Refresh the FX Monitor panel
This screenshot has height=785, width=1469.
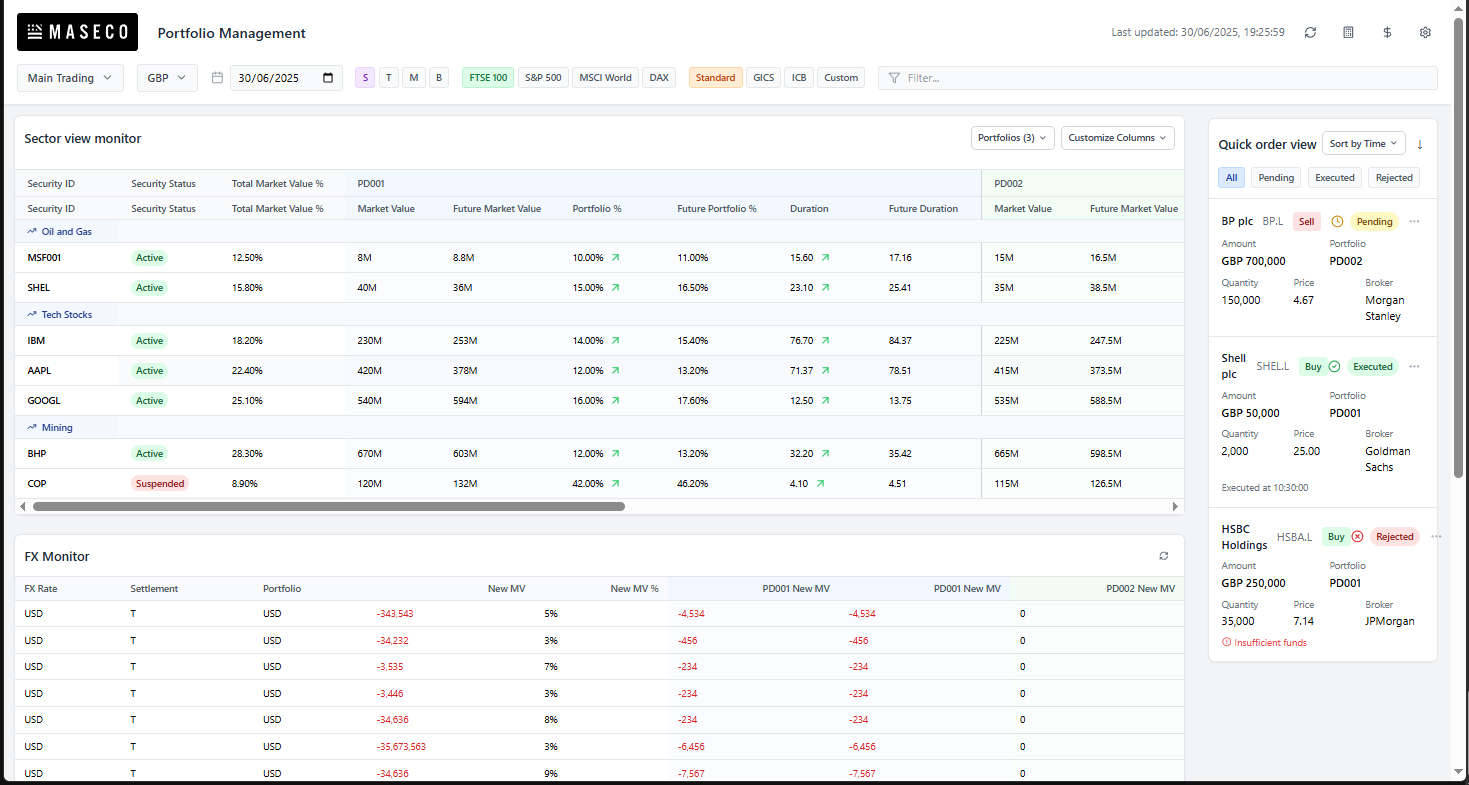pyautogui.click(x=1164, y=556)
